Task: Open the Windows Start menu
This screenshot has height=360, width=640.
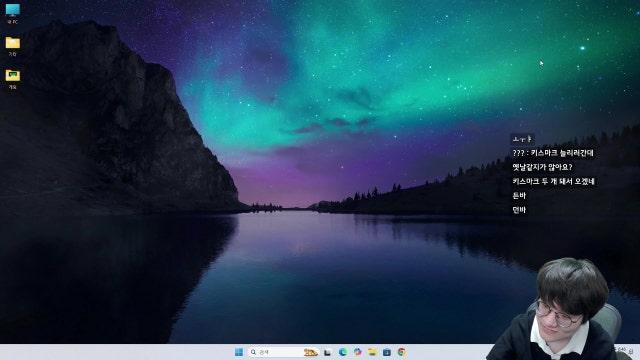Action: (239, 352)
